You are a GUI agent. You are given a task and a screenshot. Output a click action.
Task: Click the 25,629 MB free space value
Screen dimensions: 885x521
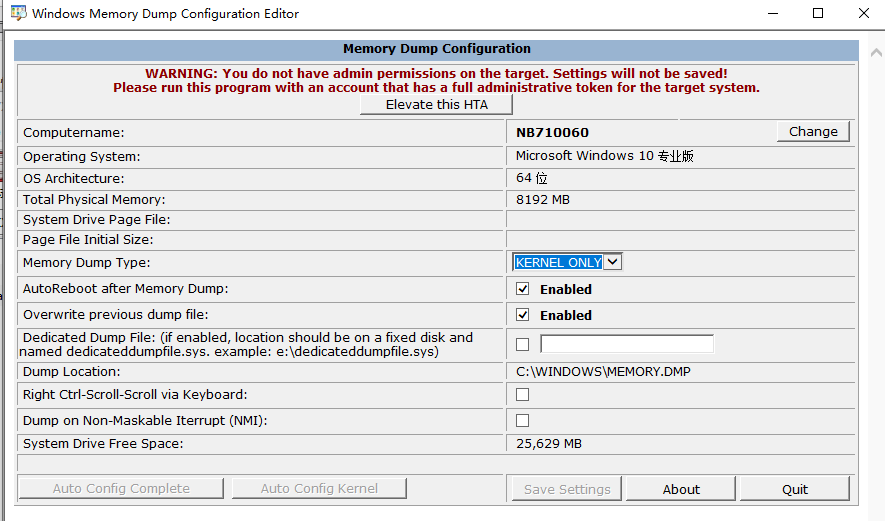[549, 444]
